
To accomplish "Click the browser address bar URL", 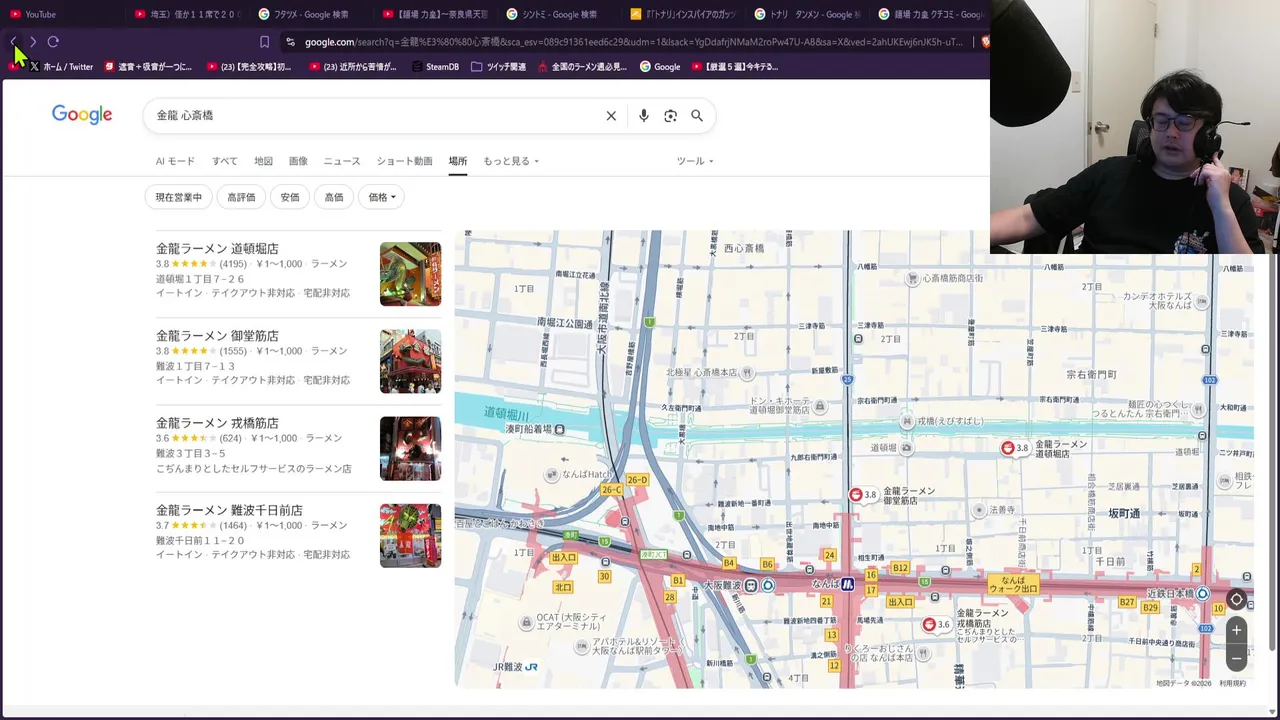I will (633, 42).
